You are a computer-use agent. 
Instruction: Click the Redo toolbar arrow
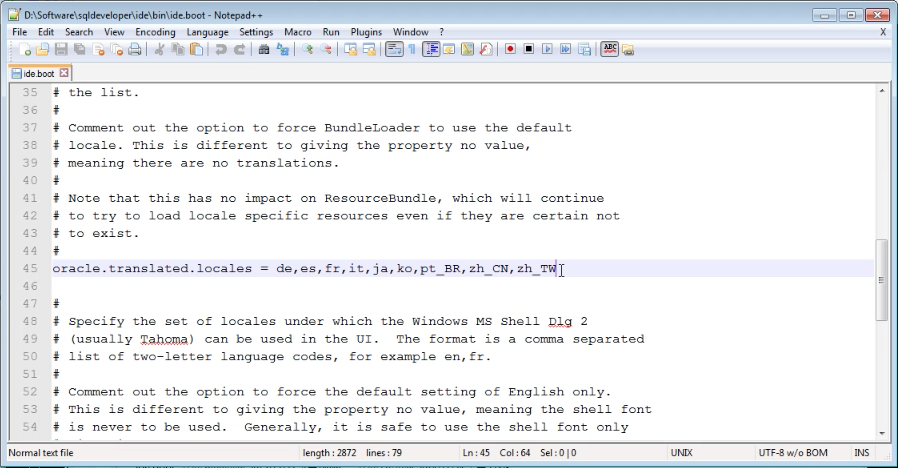tap(239, 50)
